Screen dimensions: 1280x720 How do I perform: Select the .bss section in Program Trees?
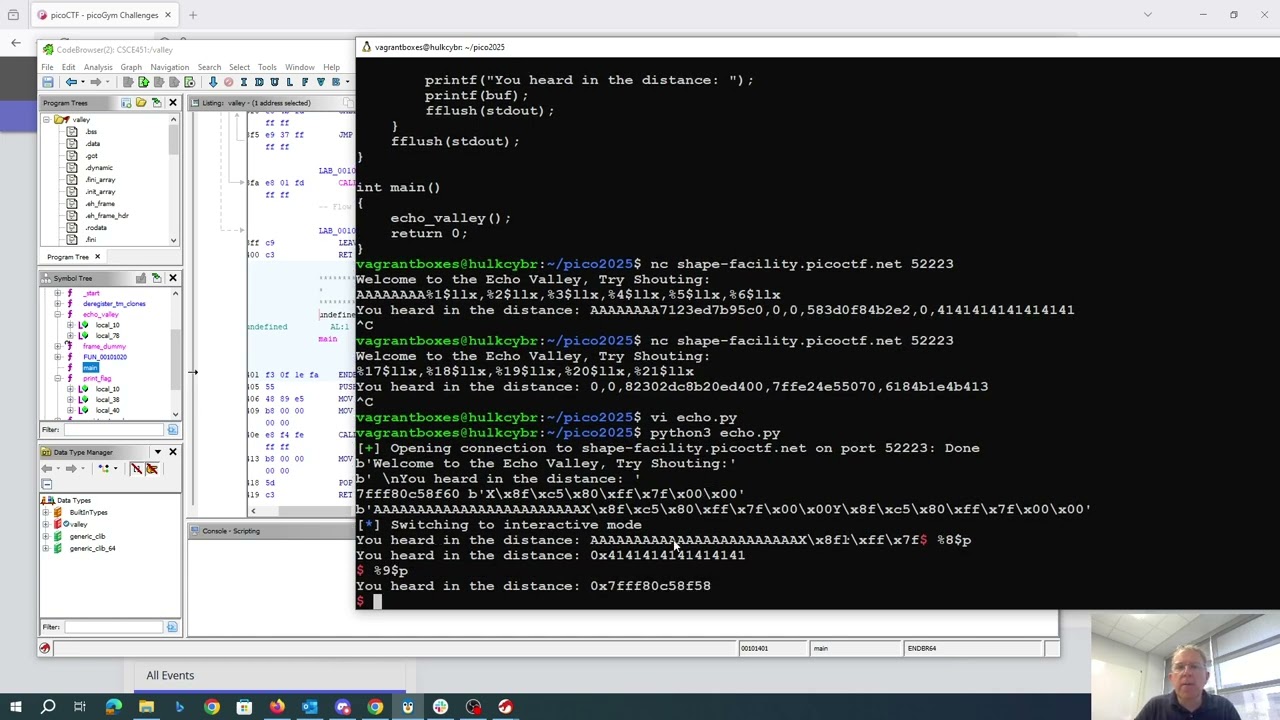point(91,132)
